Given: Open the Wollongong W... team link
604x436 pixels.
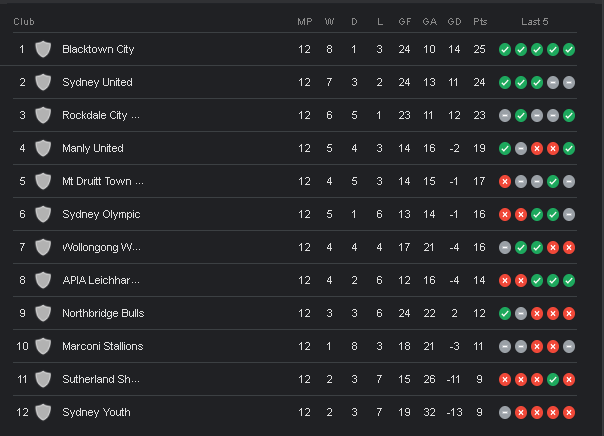Looking at the screenshot, I should coord(101,247).
